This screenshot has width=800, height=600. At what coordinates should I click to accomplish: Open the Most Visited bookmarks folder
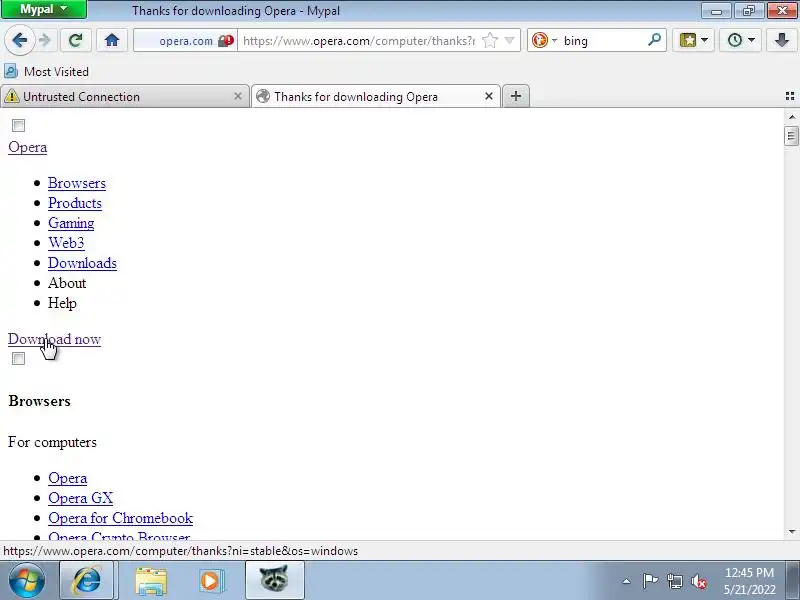point(46,71)
